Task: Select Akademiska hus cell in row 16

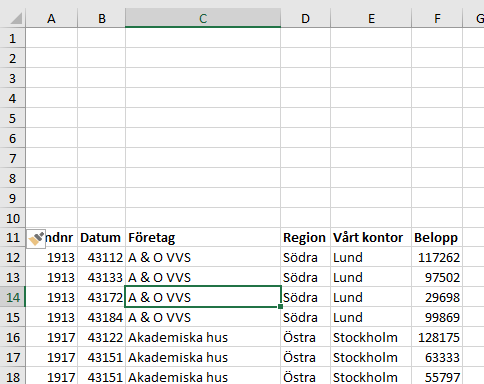Action: 203,337
